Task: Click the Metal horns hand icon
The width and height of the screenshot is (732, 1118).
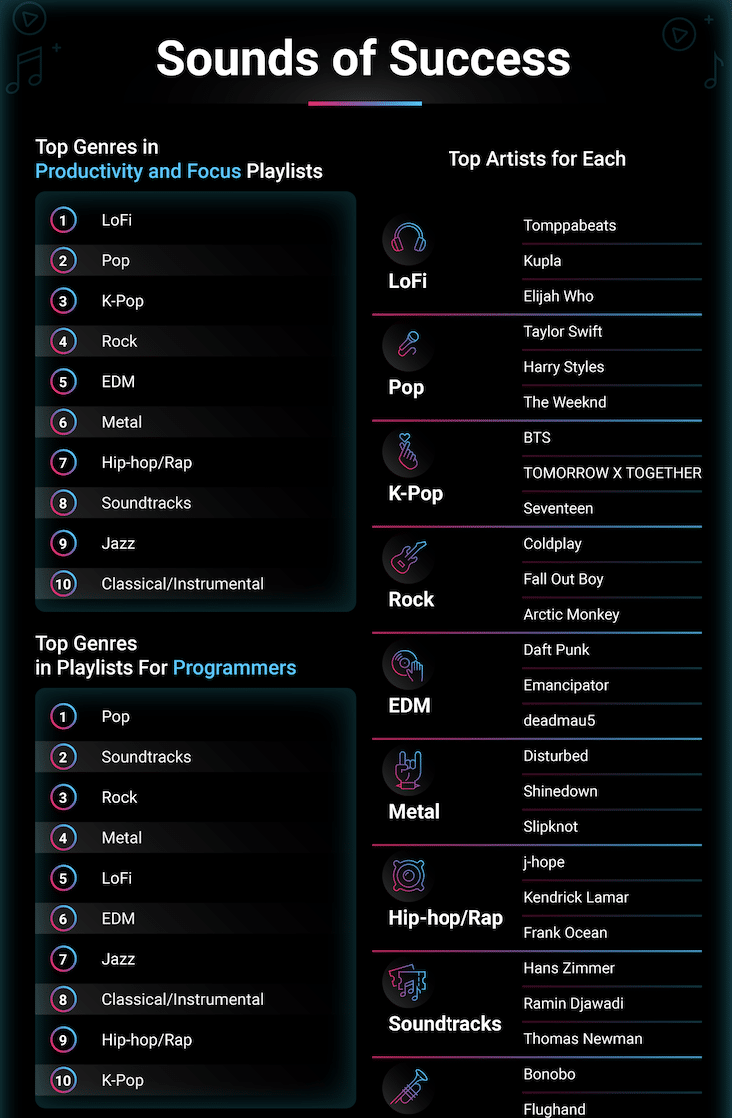Action: point(409,770)
